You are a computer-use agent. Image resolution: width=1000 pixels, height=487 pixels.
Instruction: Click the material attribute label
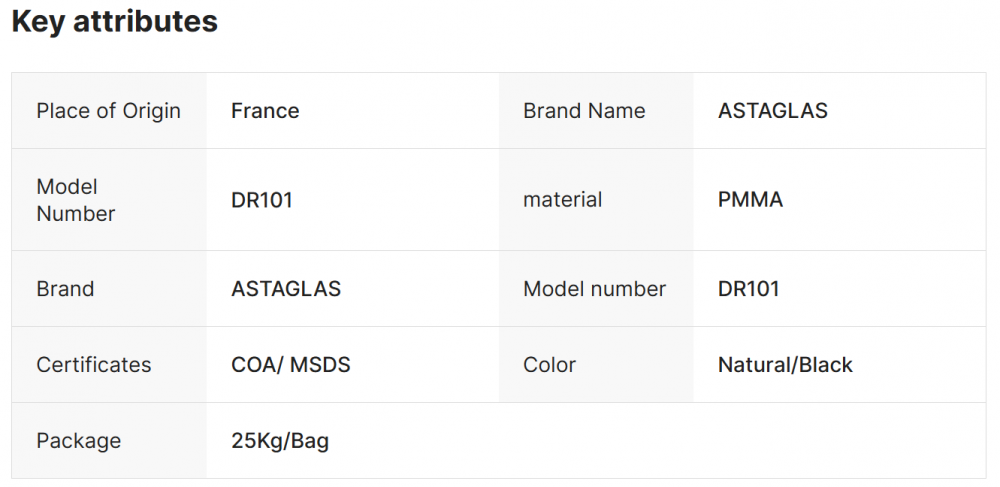[x=562, y=200]
